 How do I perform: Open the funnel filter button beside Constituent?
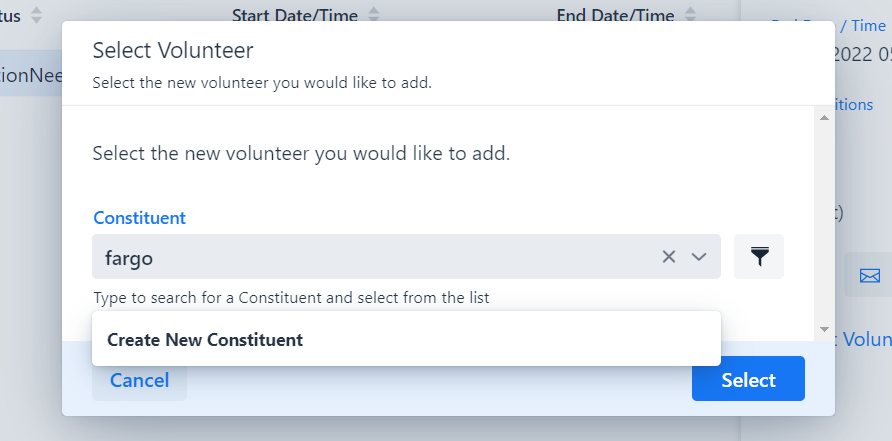click(759, 257)
